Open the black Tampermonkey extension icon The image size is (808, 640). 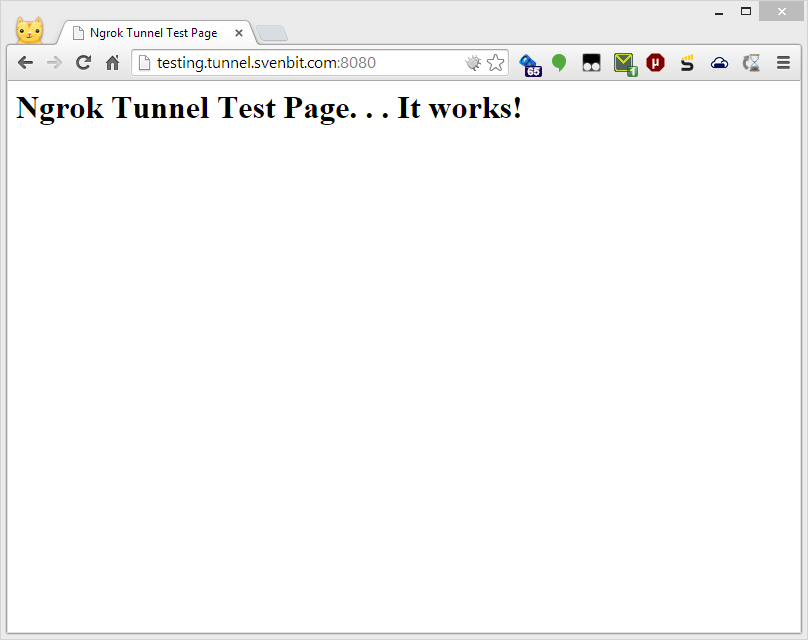point(592,63)
